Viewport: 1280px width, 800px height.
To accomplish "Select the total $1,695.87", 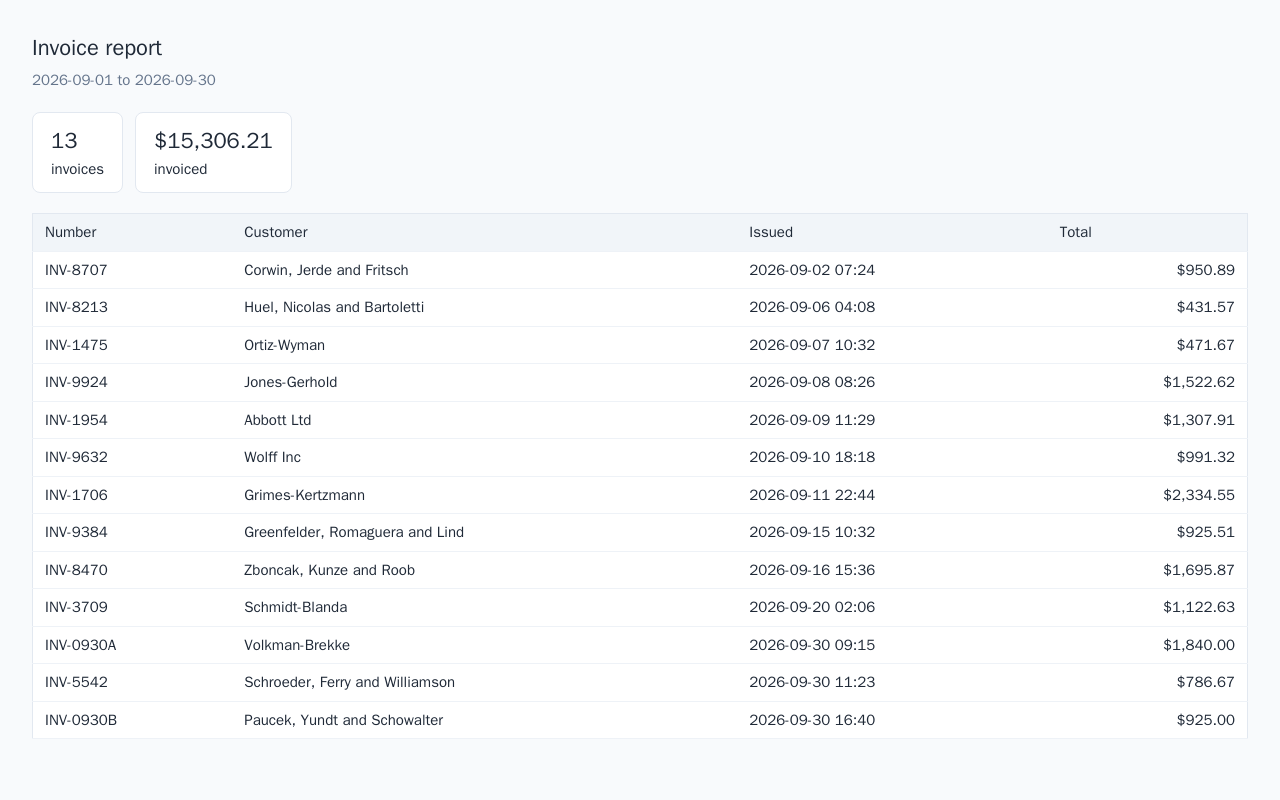I will point(1199,570).
